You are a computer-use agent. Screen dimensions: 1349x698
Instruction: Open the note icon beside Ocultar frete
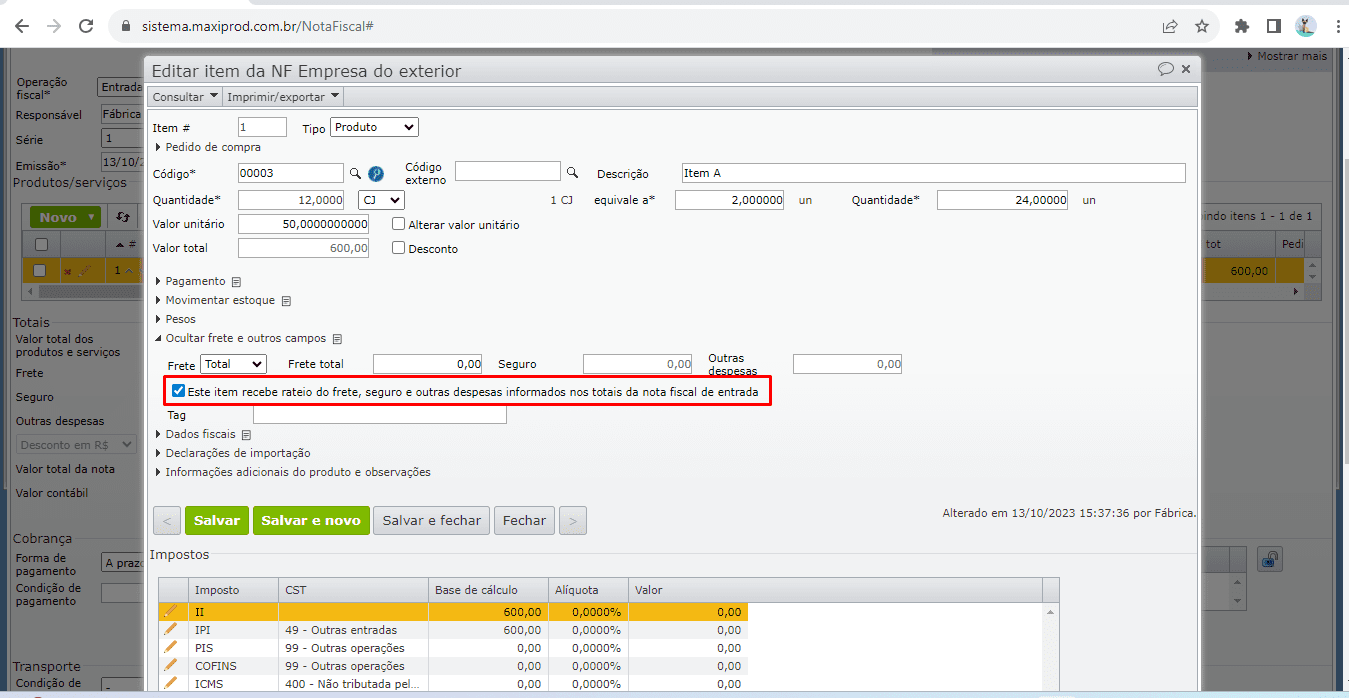click(338, 339)
